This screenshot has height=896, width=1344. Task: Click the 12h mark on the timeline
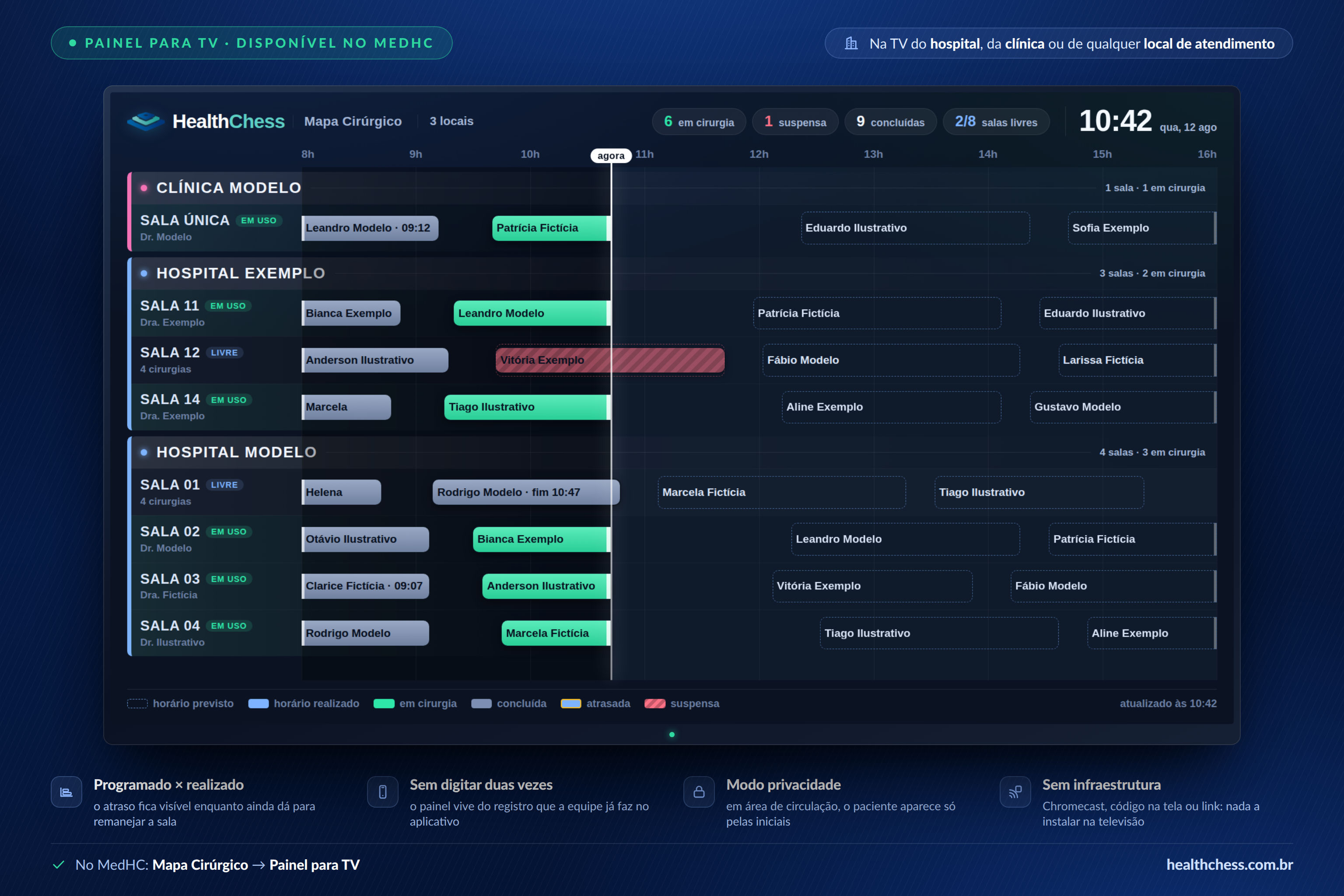(759, 154)
